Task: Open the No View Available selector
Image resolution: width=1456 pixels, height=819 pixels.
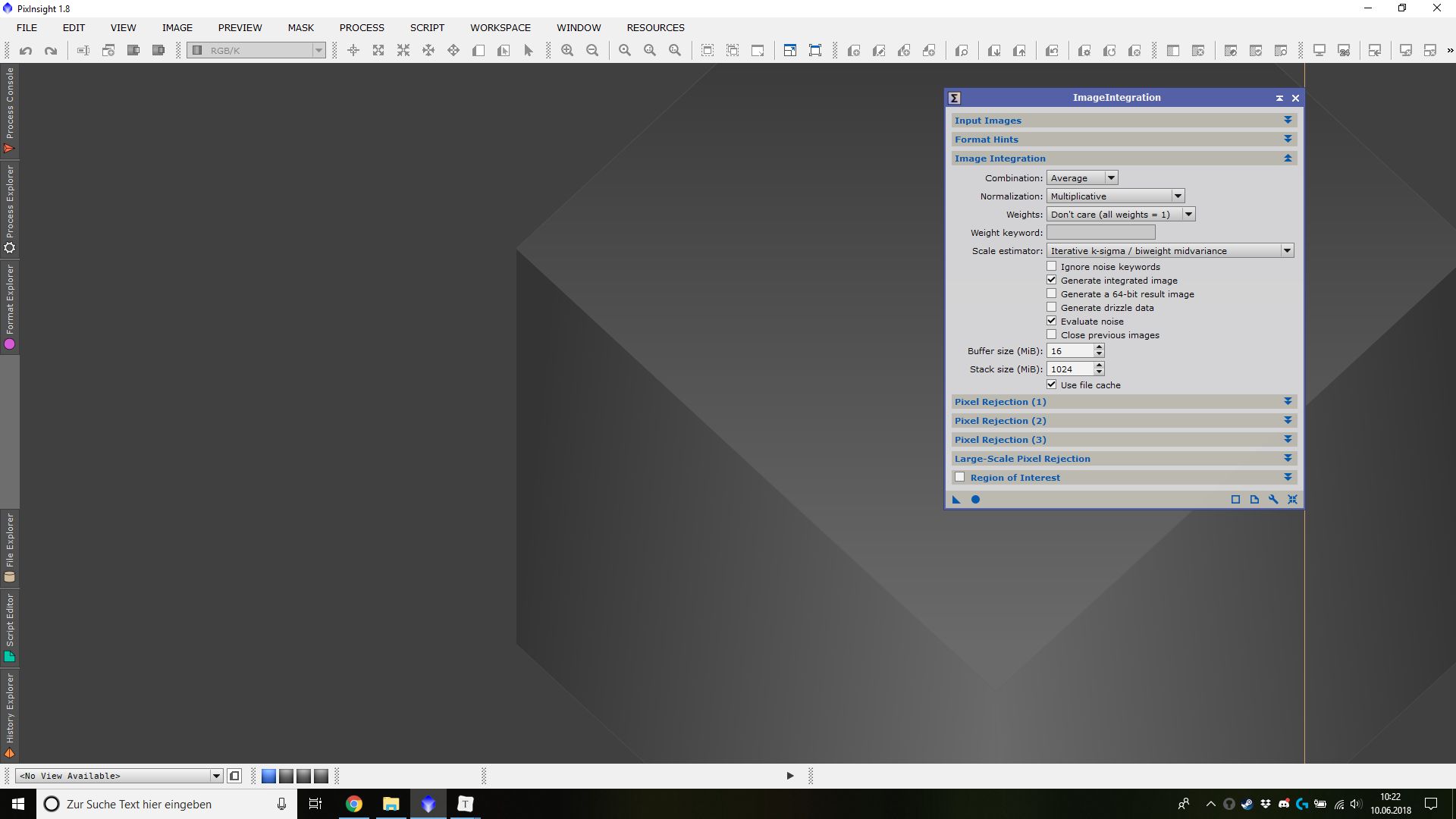Action: click(x=119, y=776)
